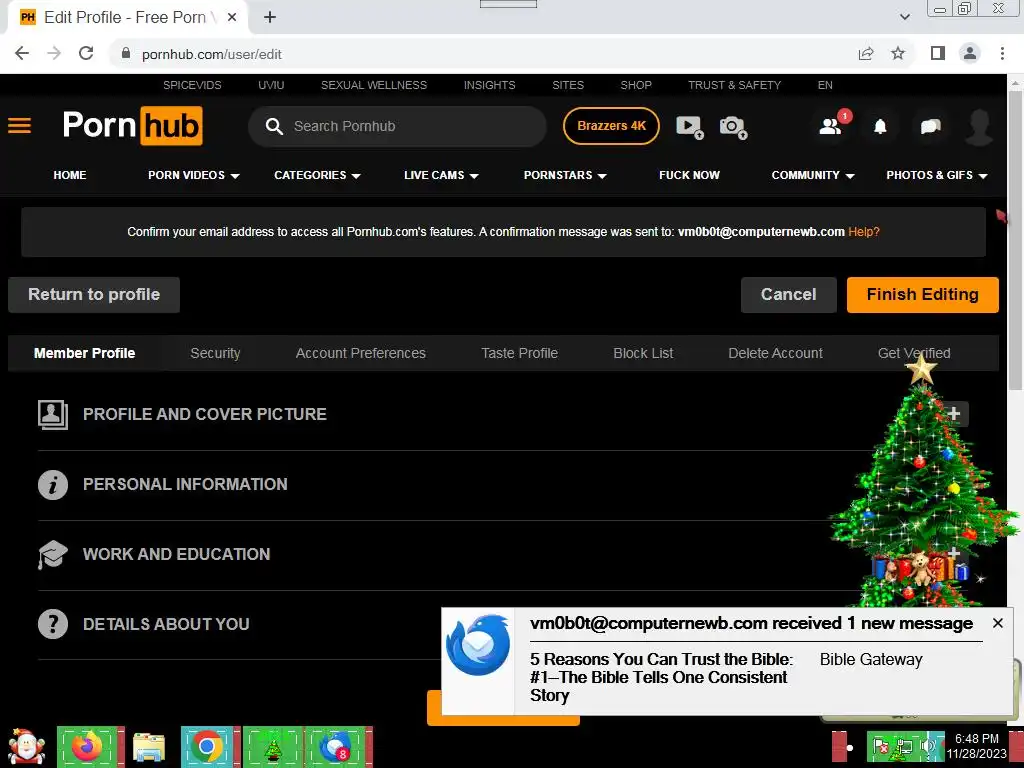Toggle the browser side panel icon

(x=938, y=54)
